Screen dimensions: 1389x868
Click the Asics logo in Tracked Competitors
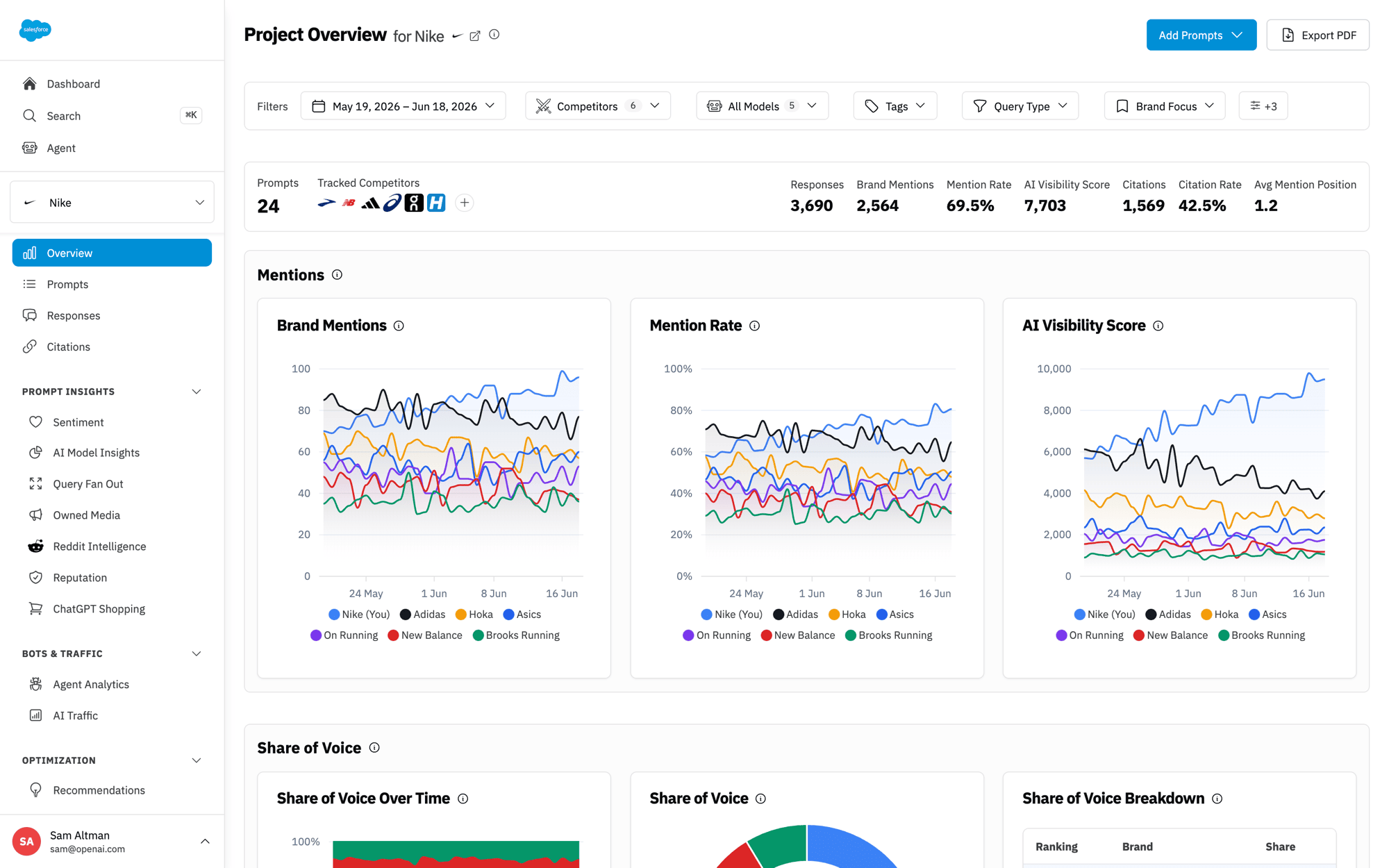[392, 203]
